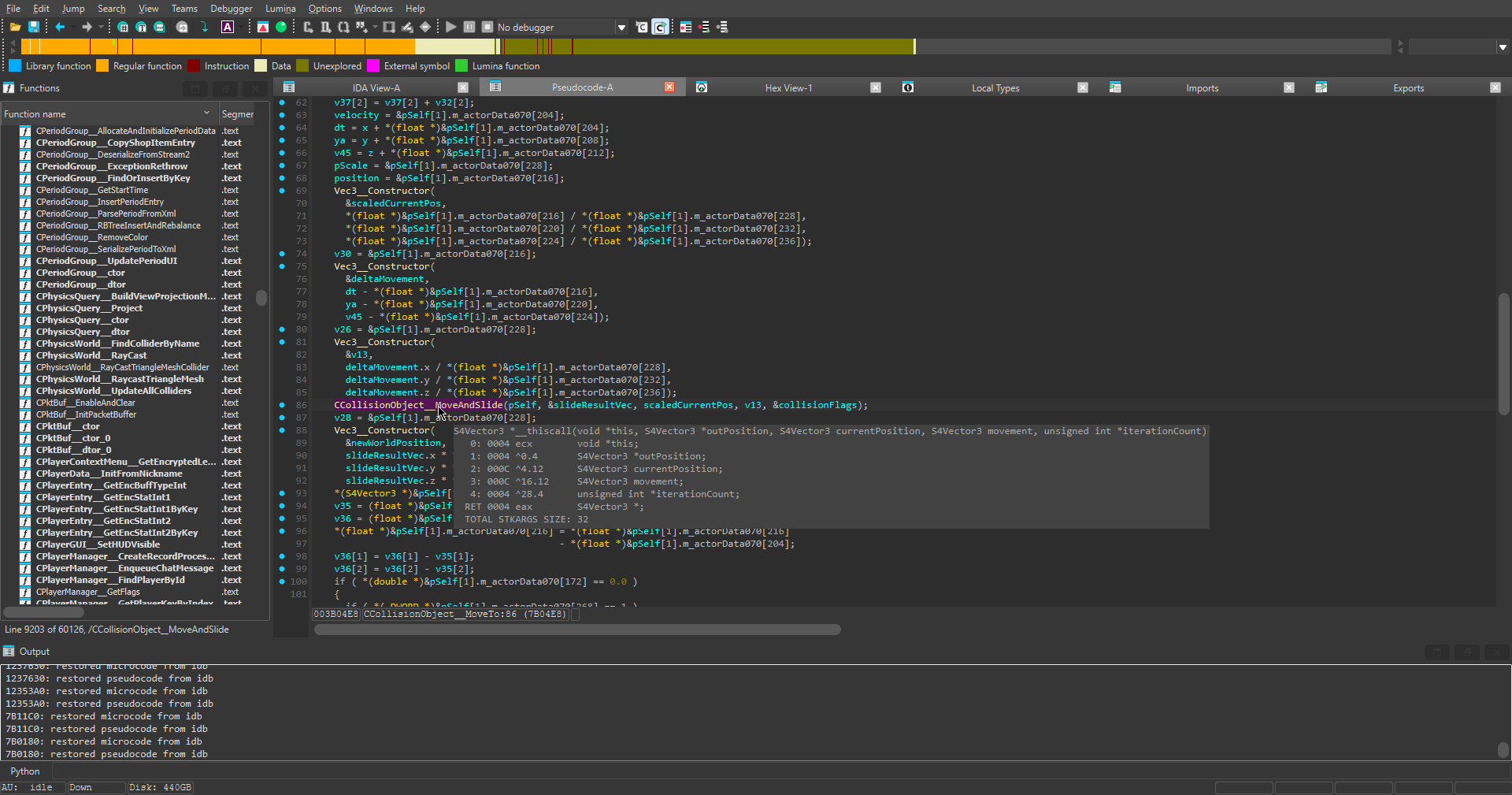
Task: Switch to the Imports tab
Action: click(1202, 87)
